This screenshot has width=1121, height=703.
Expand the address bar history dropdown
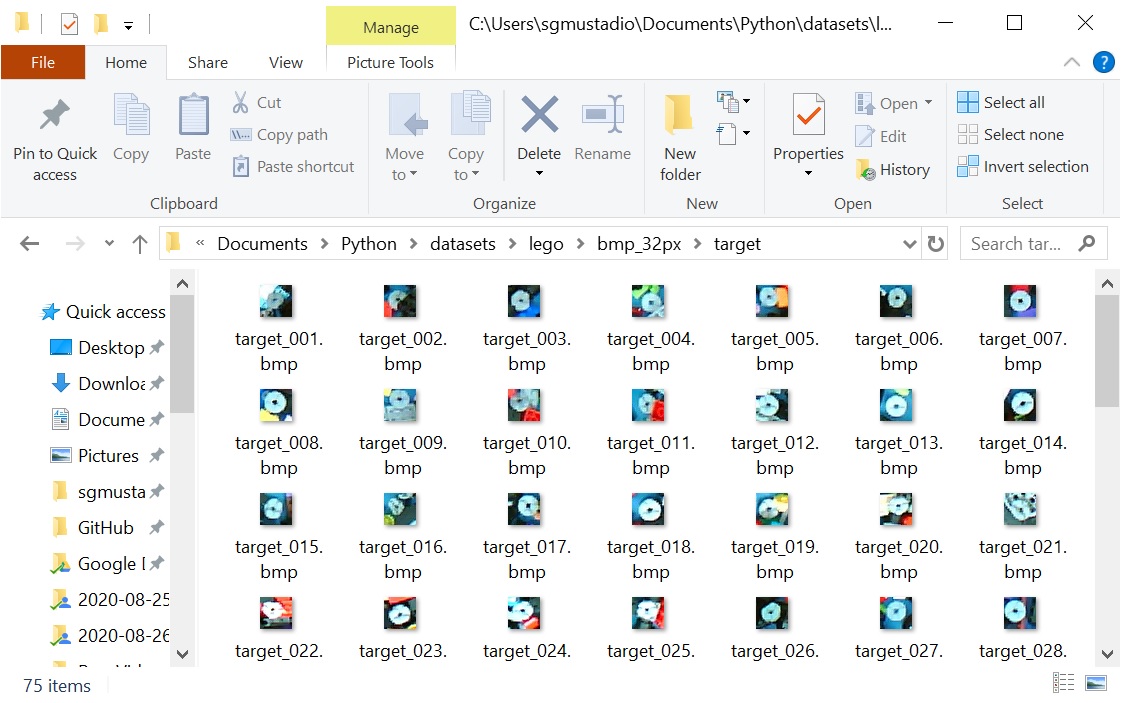909,244
